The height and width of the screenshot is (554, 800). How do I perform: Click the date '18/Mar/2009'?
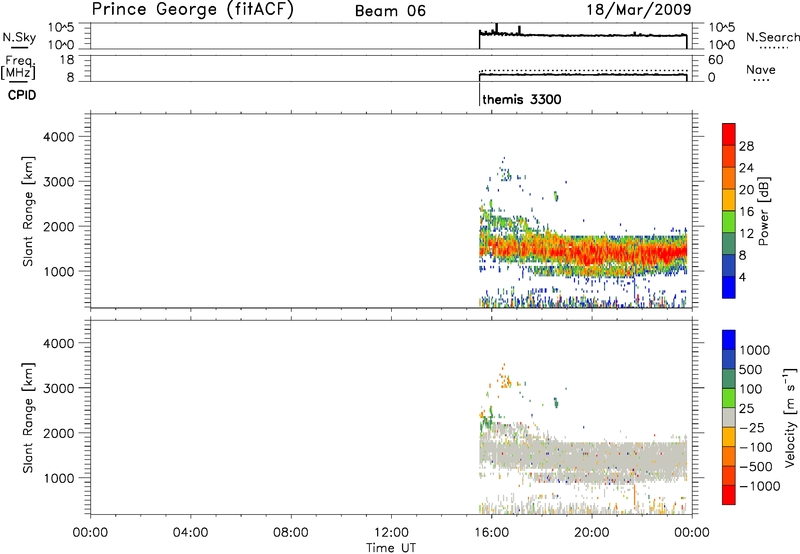click(639, 9)
